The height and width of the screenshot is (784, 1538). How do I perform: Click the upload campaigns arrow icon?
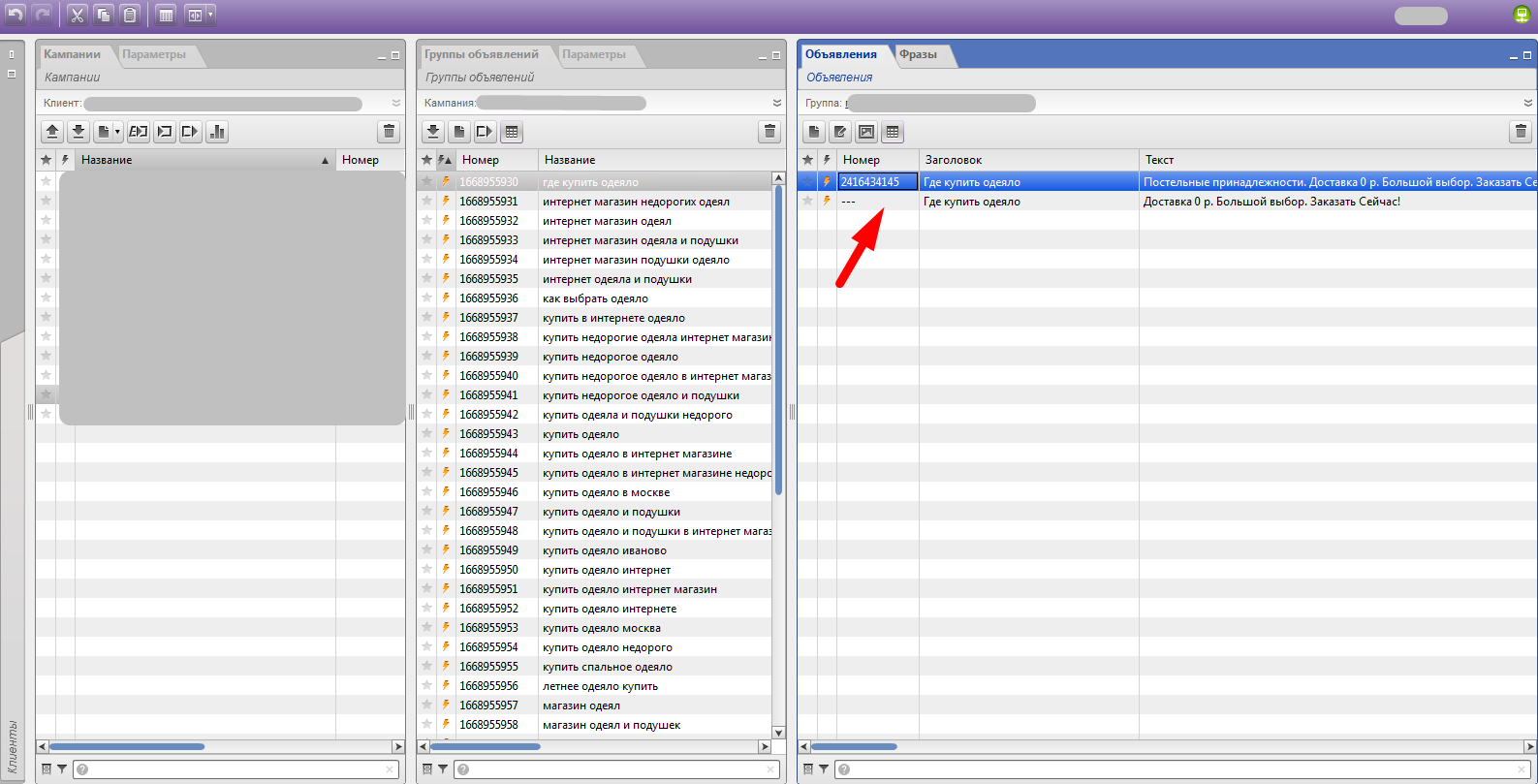[x=52, y=132]
